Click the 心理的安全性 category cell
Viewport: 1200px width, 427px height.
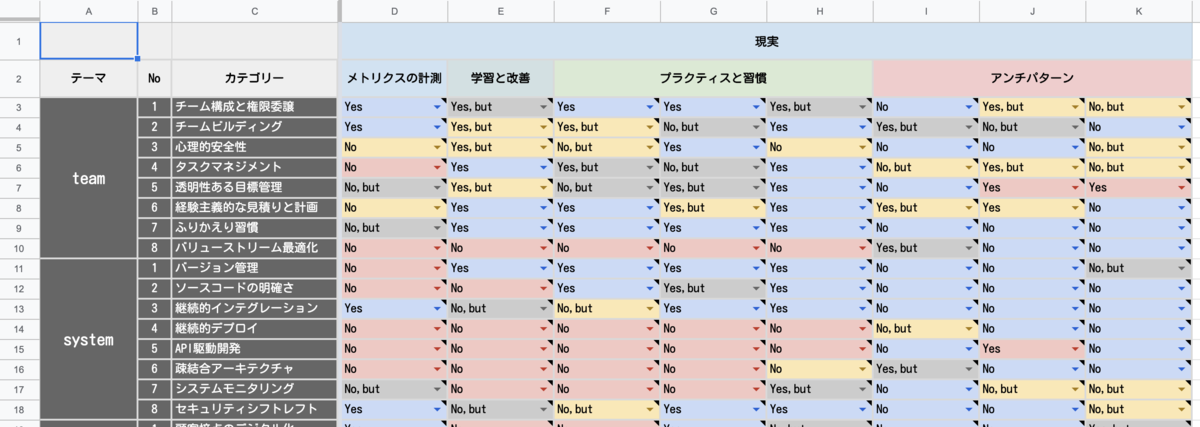click(x=254, y=147)
